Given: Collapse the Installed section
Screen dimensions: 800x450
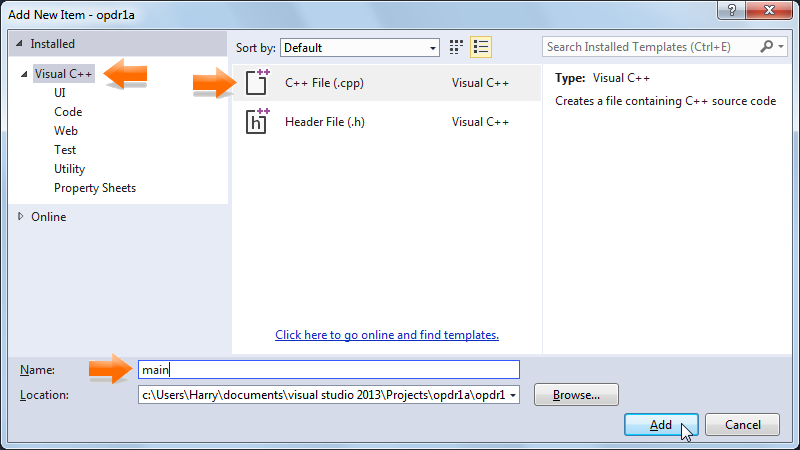Looking at the screenshot, I should tap(22, 45).
